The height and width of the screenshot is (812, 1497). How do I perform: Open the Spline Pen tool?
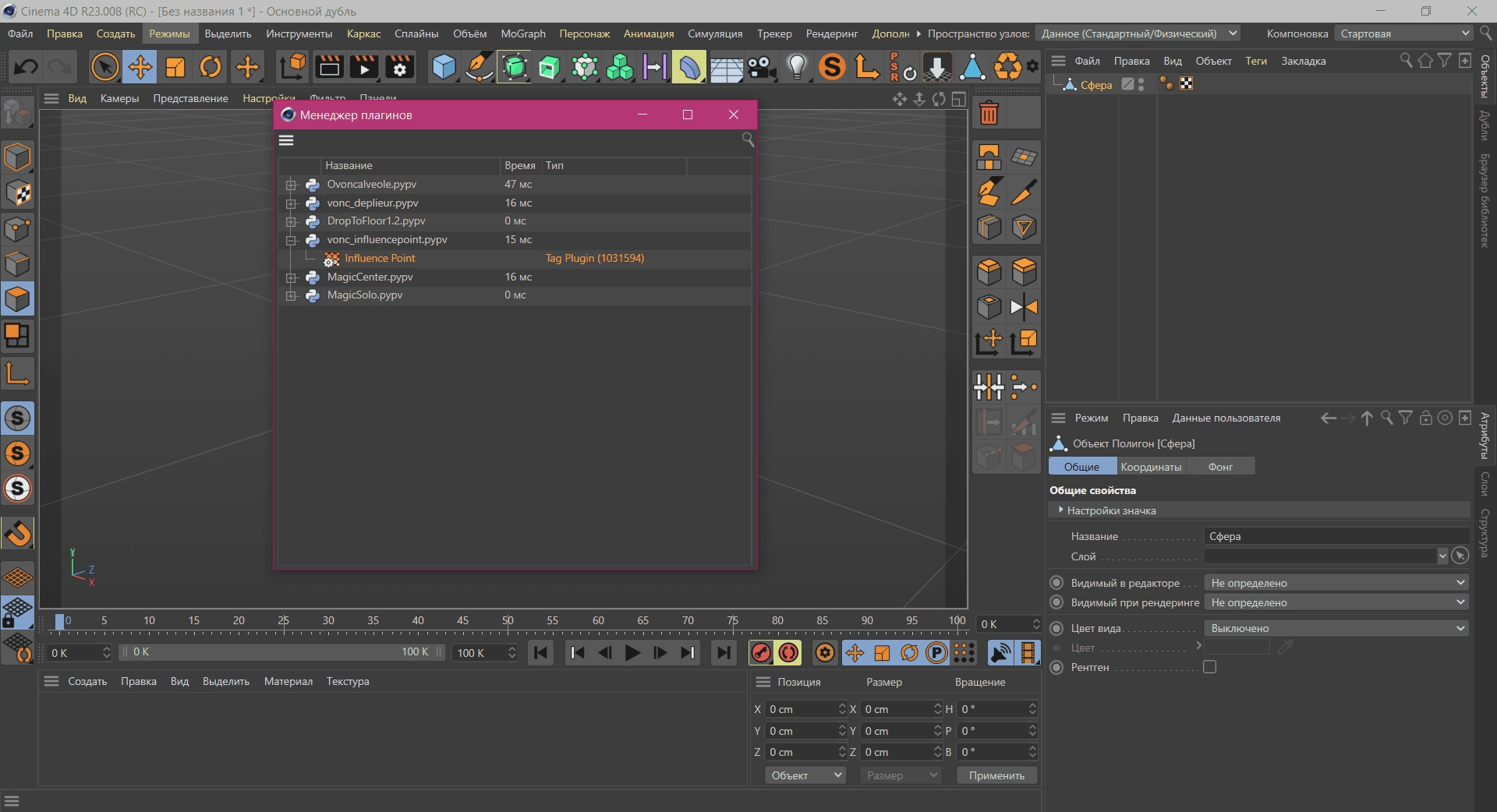point(479,67)
